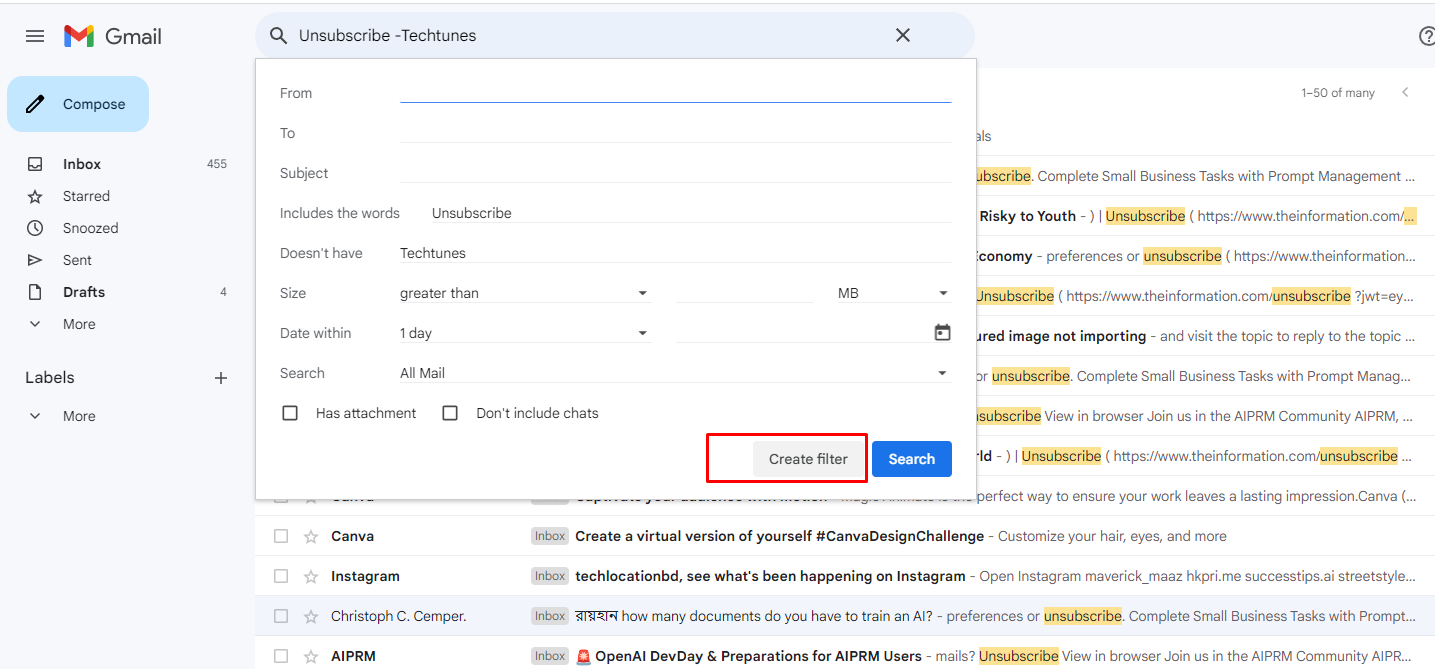Click the search magnifier icon

[279, 36]
